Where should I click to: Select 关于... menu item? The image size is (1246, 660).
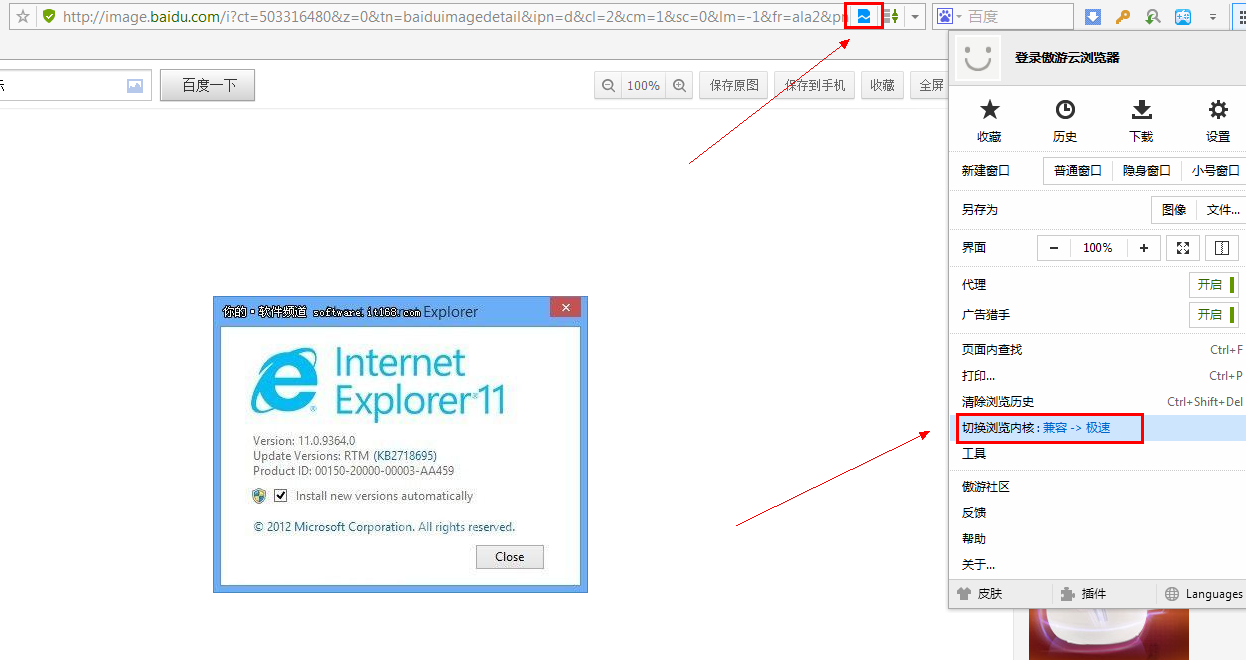click(x=1097, y=565)
